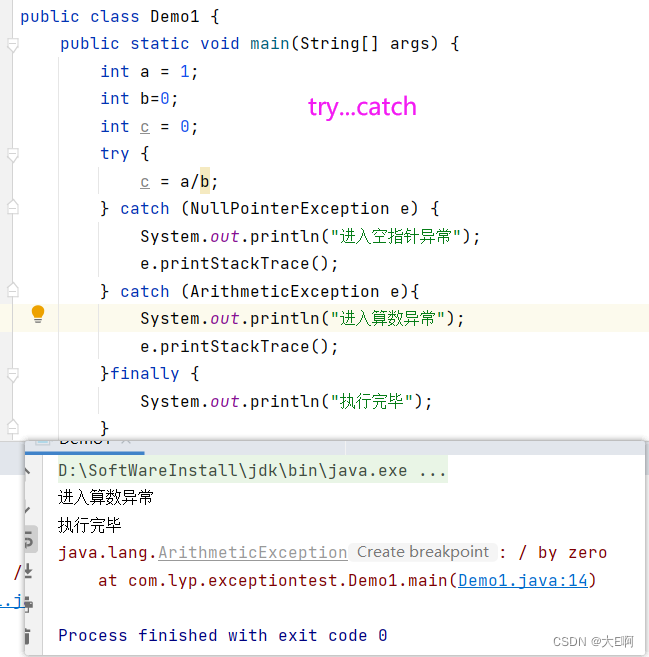This screenshot has height=657, width=649.
Task: Toggle the soft-wrap icon in console toolbar
Action: [x=27, y=542]
